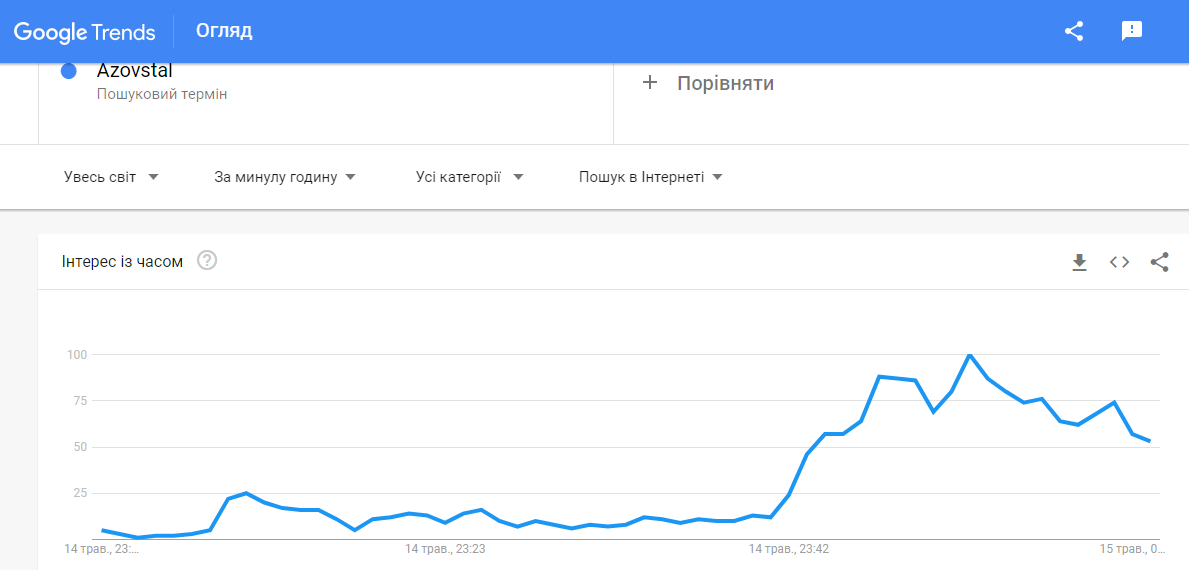Select the Огляд header tab
1189x570 pixels.
click(224, 31)
